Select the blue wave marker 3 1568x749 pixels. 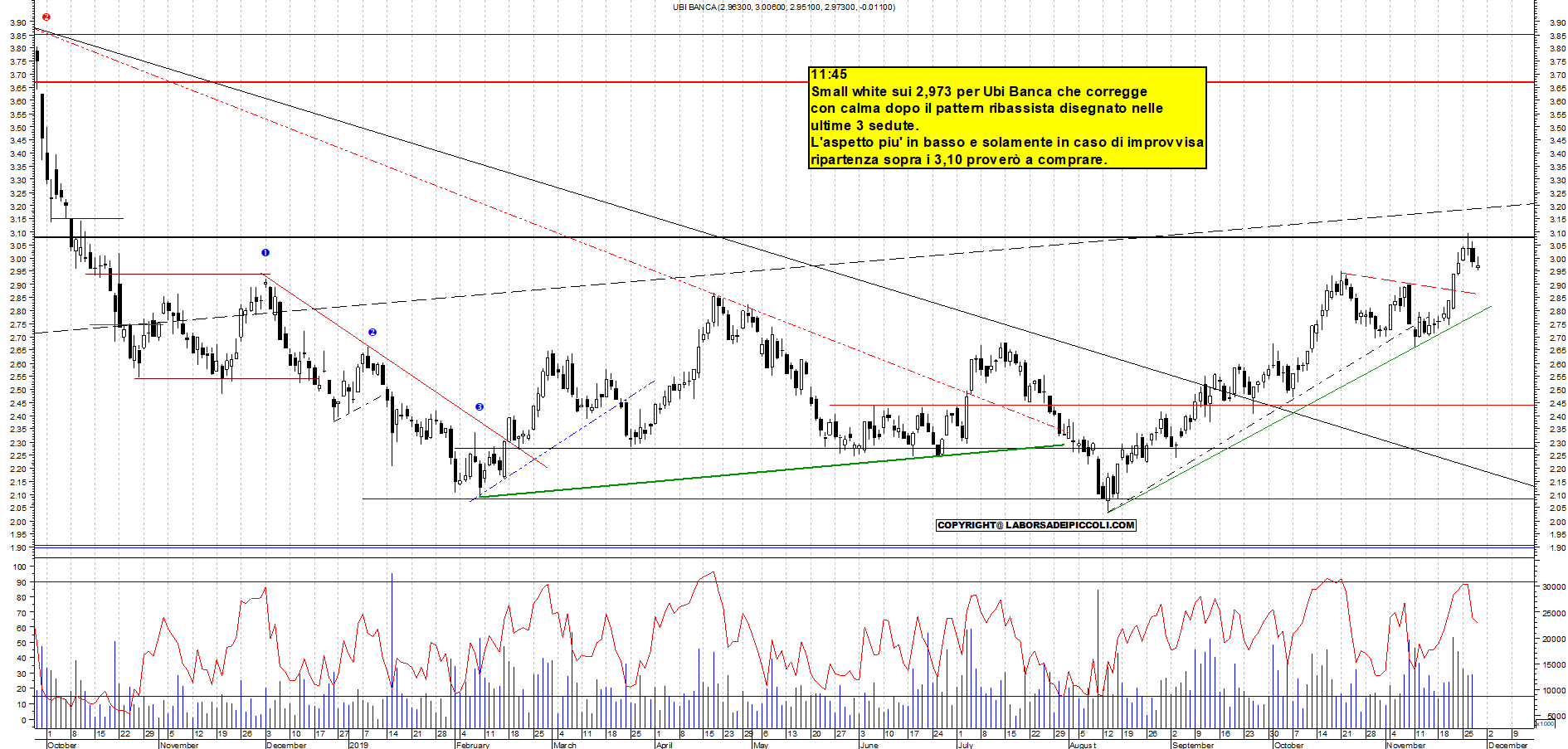pos(480,406)
